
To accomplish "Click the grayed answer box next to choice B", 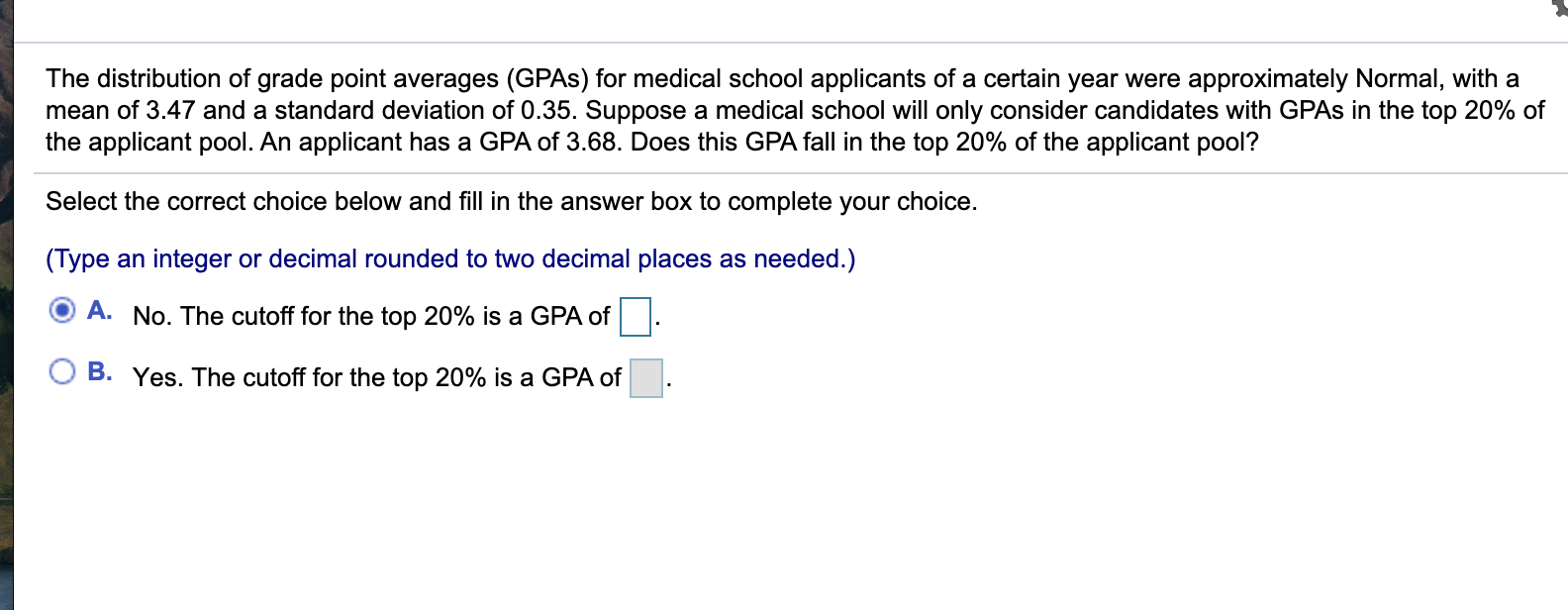I will tap(644, 376).
